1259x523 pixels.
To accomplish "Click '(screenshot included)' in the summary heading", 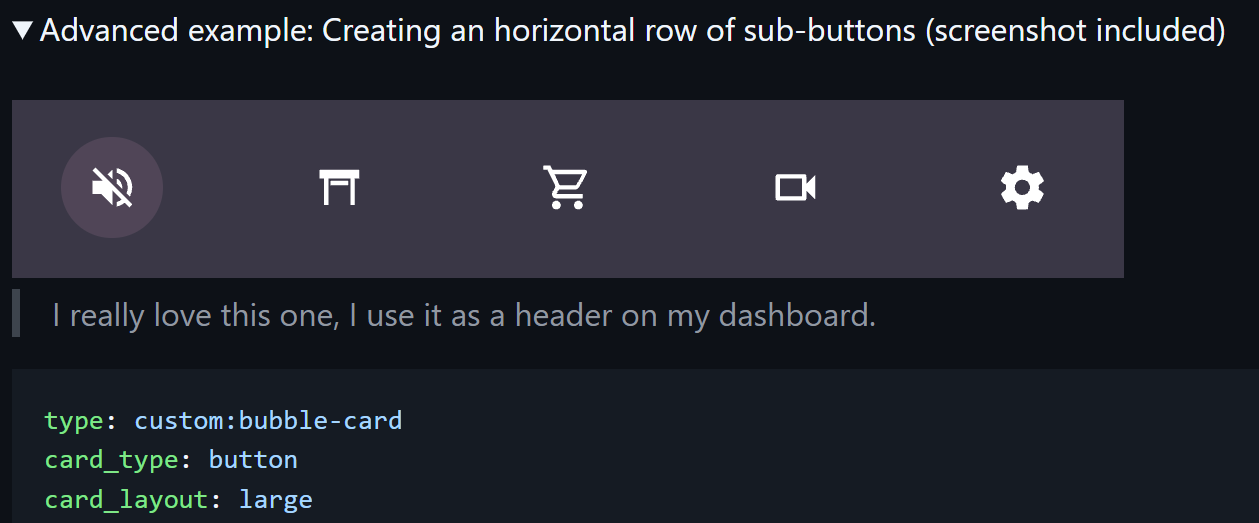I will pyautogui.click(x=1075, y=31).
